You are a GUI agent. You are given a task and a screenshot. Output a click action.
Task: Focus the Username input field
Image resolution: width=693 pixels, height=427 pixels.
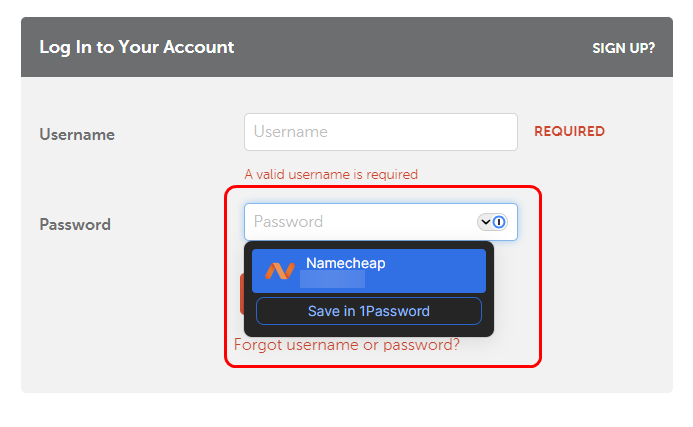(380, 132)
